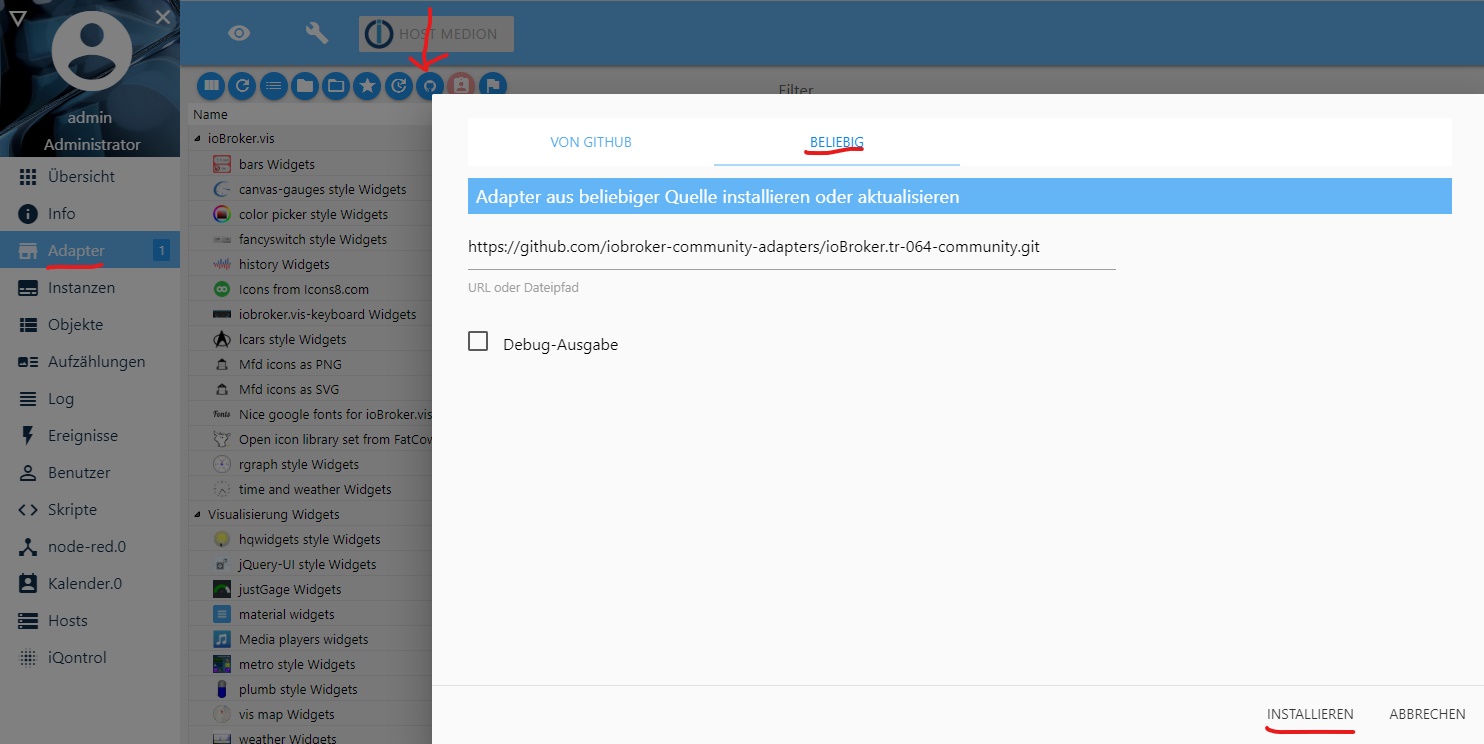Collapse the Visualisierung Widgets group
This screenshot has height=744, width=1484.
[196, 513]
